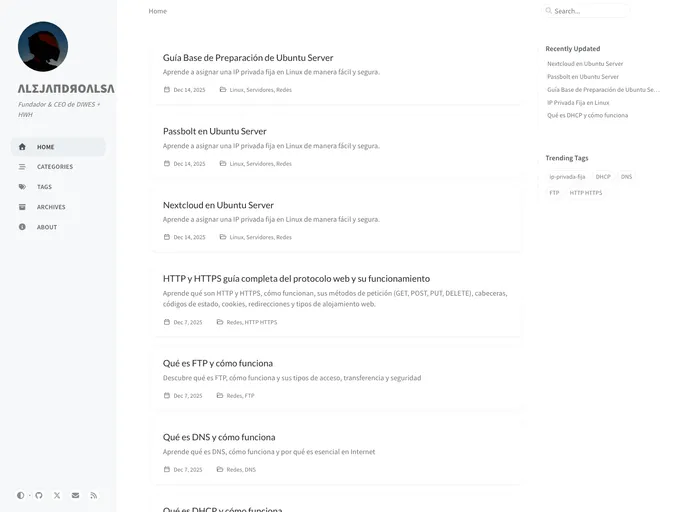Select the 'HTTP HTTPS' trending tag
The height and width of the screenshot is (512, 688).
pos(586,193)
